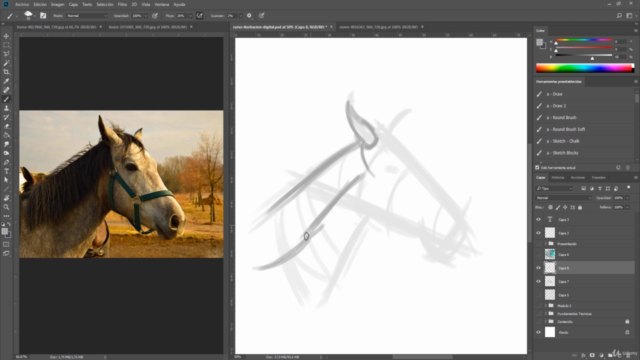This screenshot has width=640, height=360.
Task: Select the Pen tool
Action: tap(7, 162)
